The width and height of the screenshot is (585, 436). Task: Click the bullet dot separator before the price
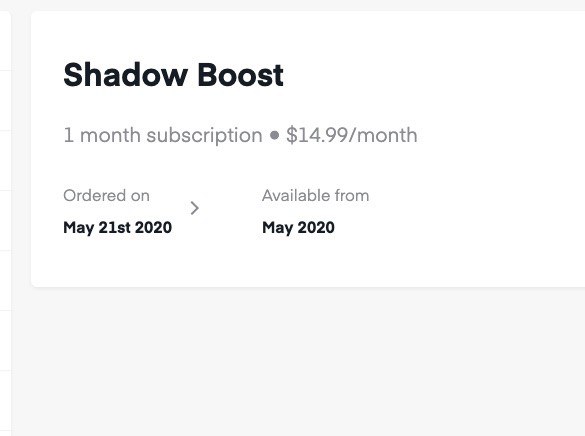pyautogui.click(x=274, y=135)
